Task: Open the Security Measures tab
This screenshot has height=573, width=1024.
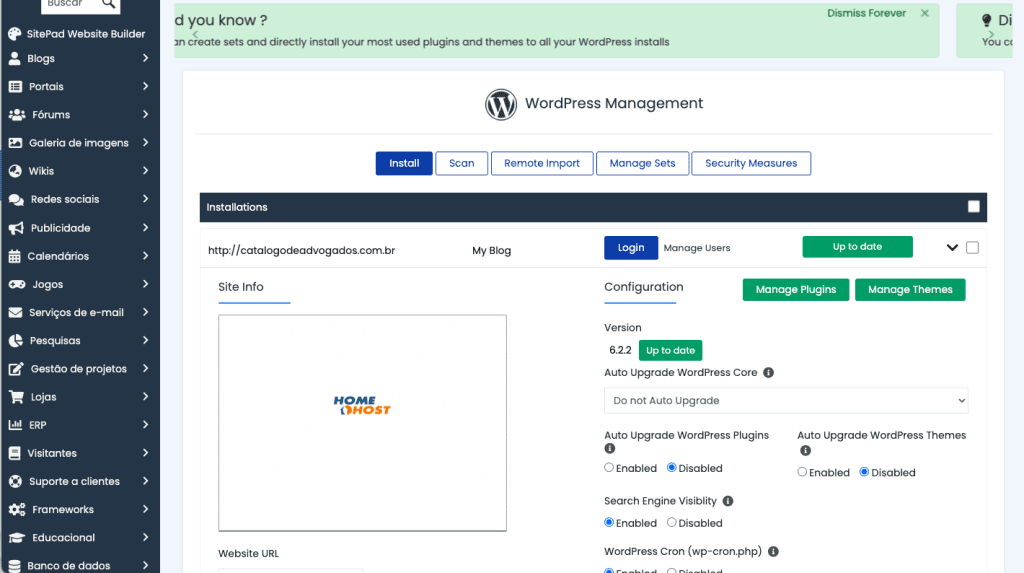Action: point(751,163)
